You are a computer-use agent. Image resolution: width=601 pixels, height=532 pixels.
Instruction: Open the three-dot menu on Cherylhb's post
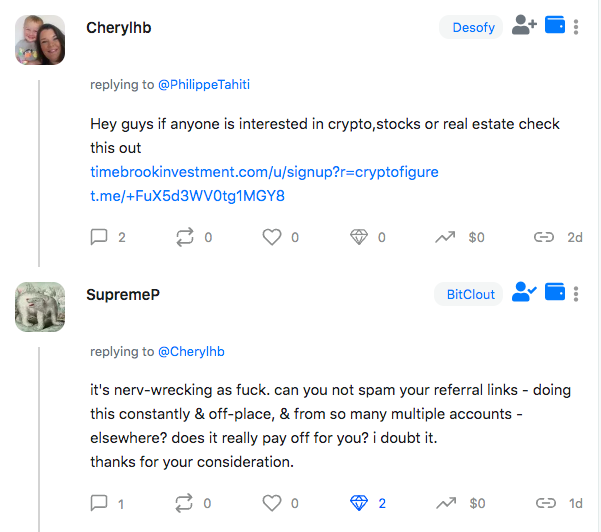pyautogui.click(x=577, y=27)
